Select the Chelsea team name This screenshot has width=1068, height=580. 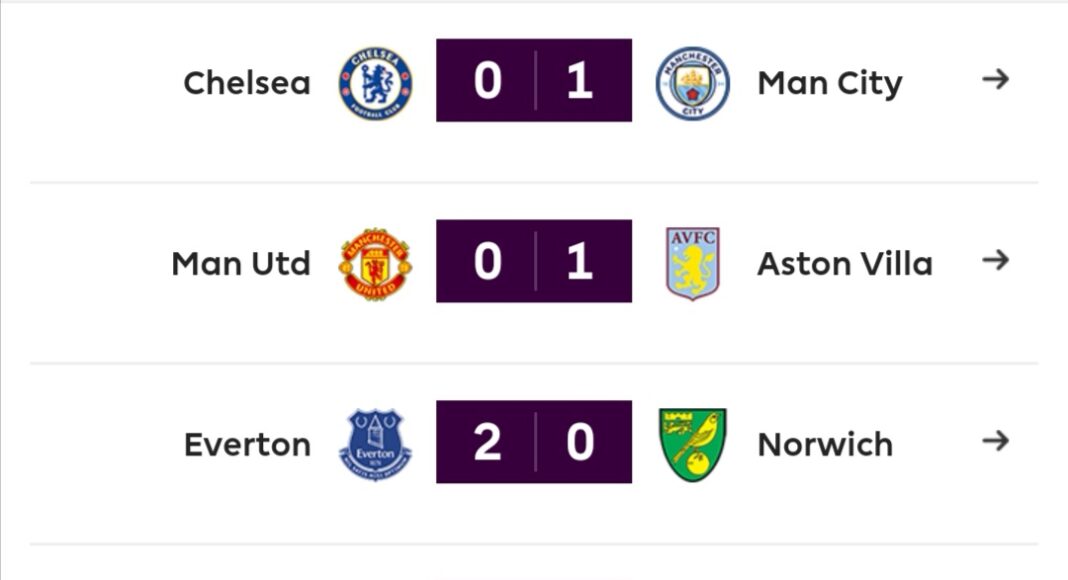pyautogui.click(x=247, y=83)
